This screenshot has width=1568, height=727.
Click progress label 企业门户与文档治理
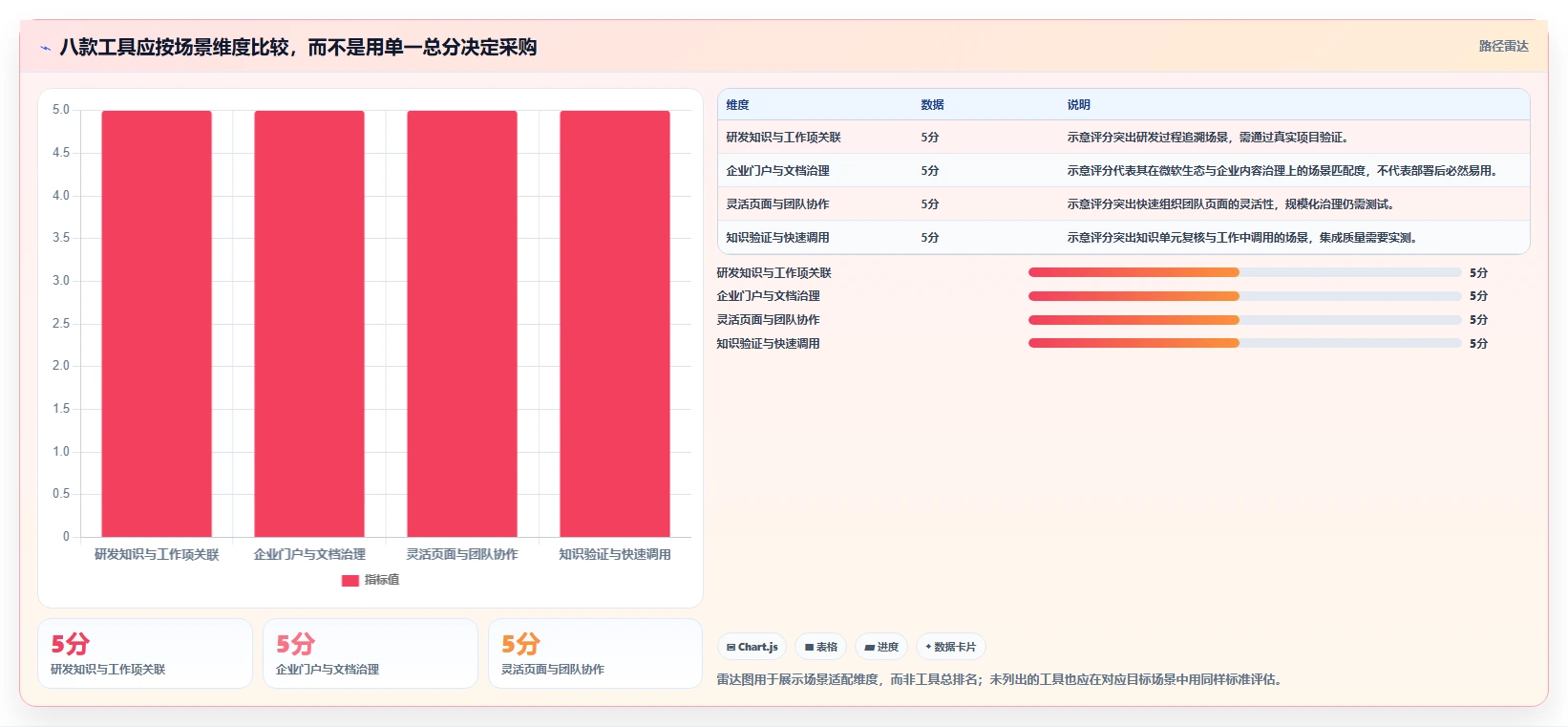769,296
